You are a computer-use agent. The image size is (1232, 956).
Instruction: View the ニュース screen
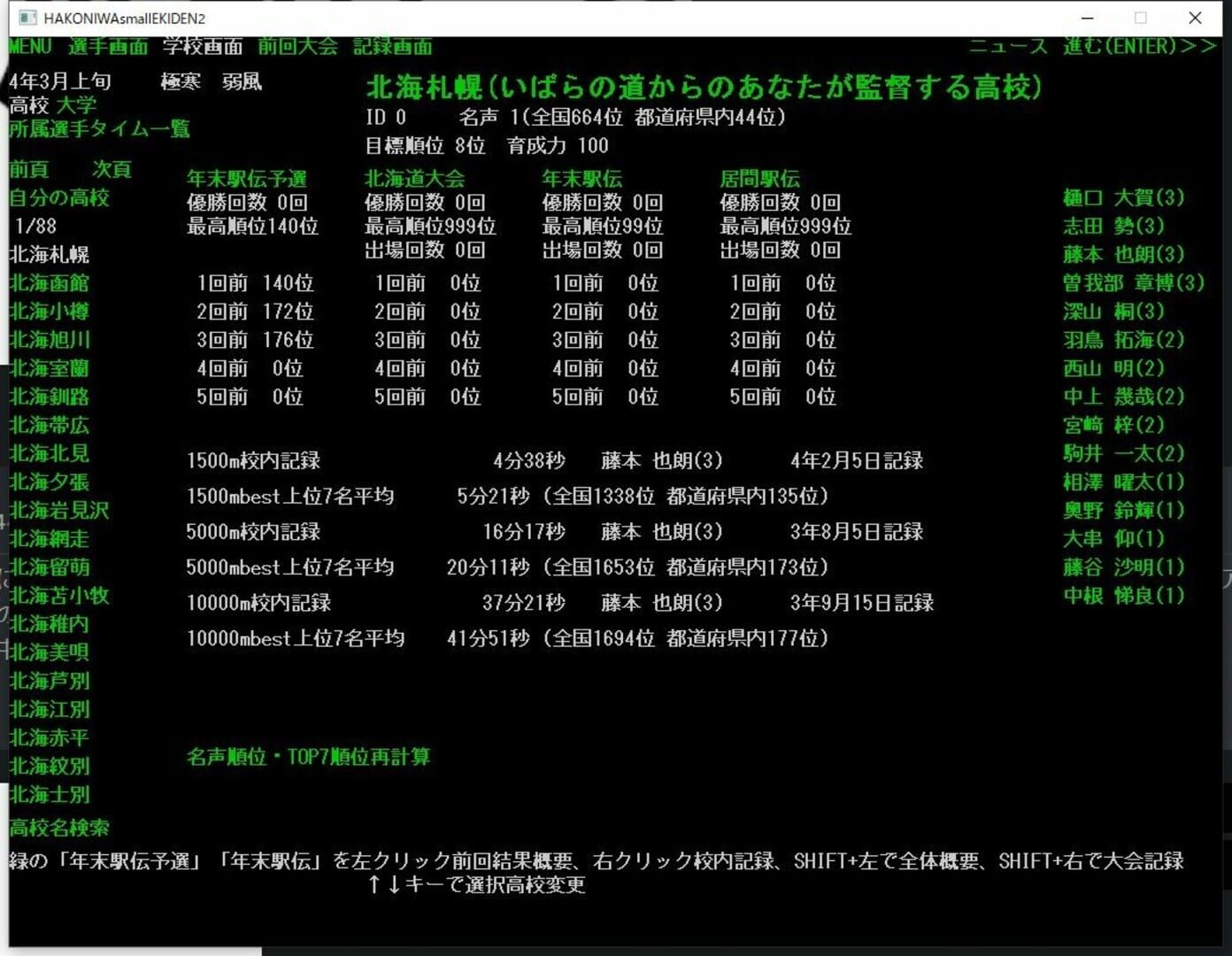pos(1011,46)
